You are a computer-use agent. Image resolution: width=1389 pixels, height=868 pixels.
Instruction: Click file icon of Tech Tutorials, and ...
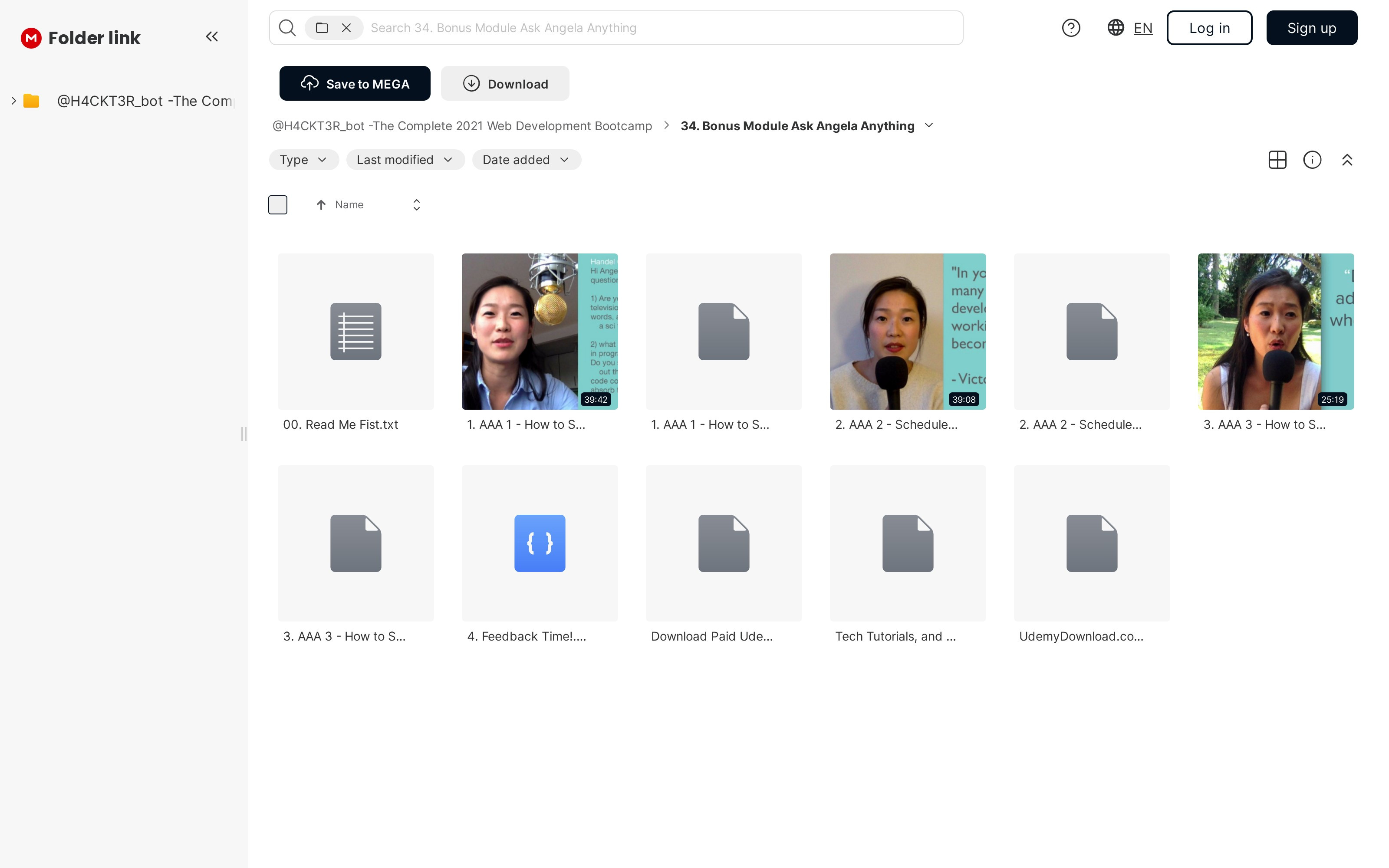[908, 543]
